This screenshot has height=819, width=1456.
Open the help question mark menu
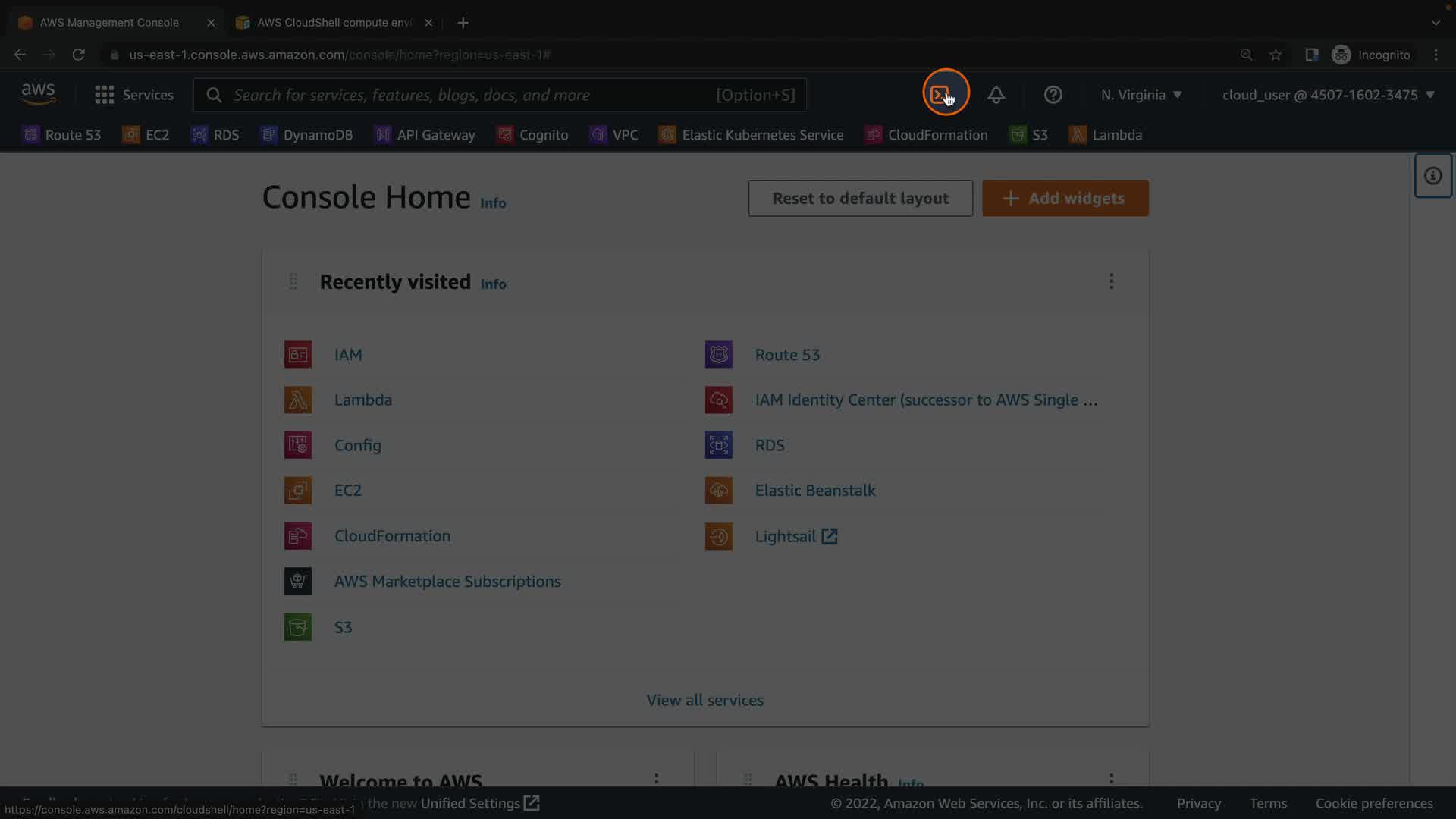[1053, 95]
